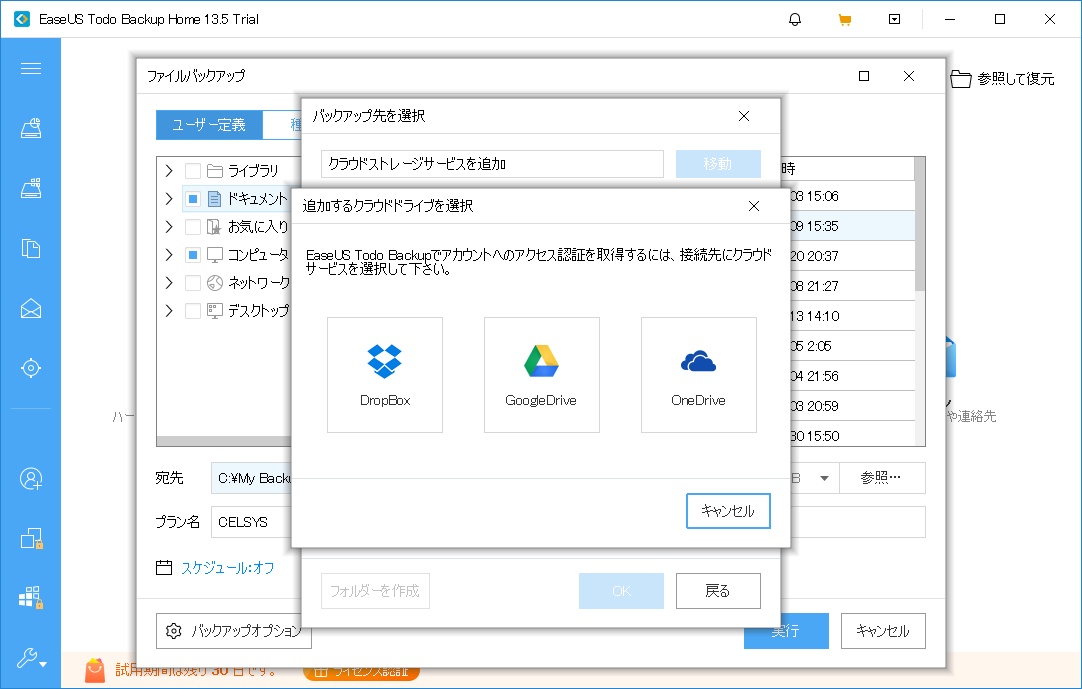Click the 戻る button
1082x689 pixels.
(718, 591)
